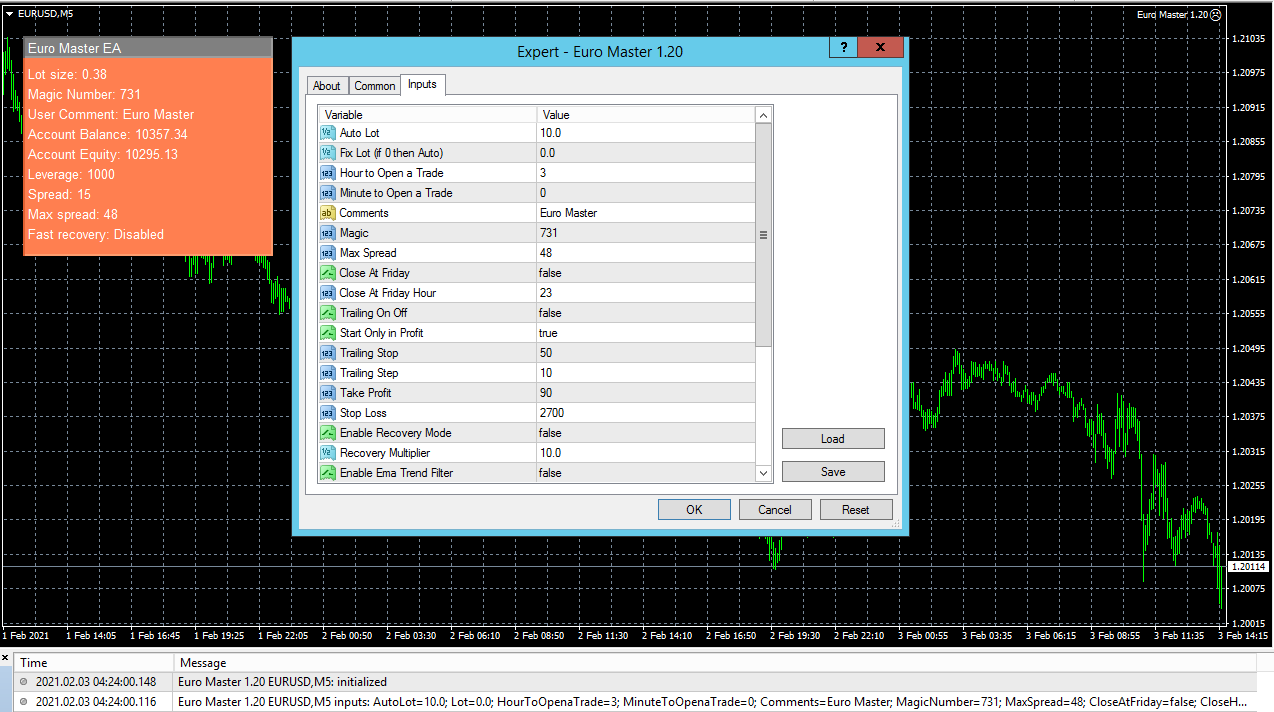The image size is (1274, 712).
Task: Click the Cancel button
Action: tap(775, 510)
